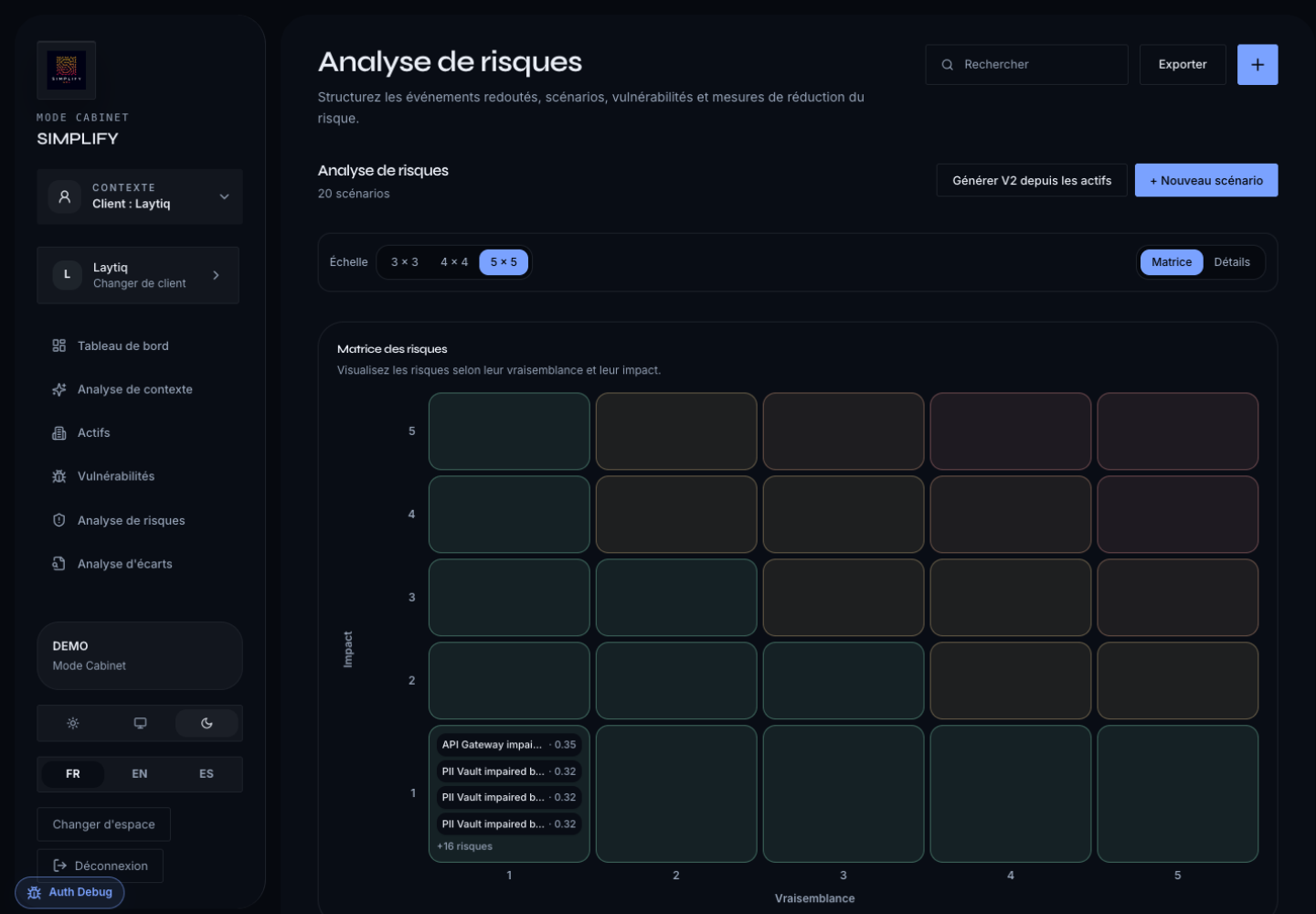This screenshot has height=914, width=1316.
Task: Click the Analyse d'écarts document icon
Action: pyautogui.click(x=59, y=564)
